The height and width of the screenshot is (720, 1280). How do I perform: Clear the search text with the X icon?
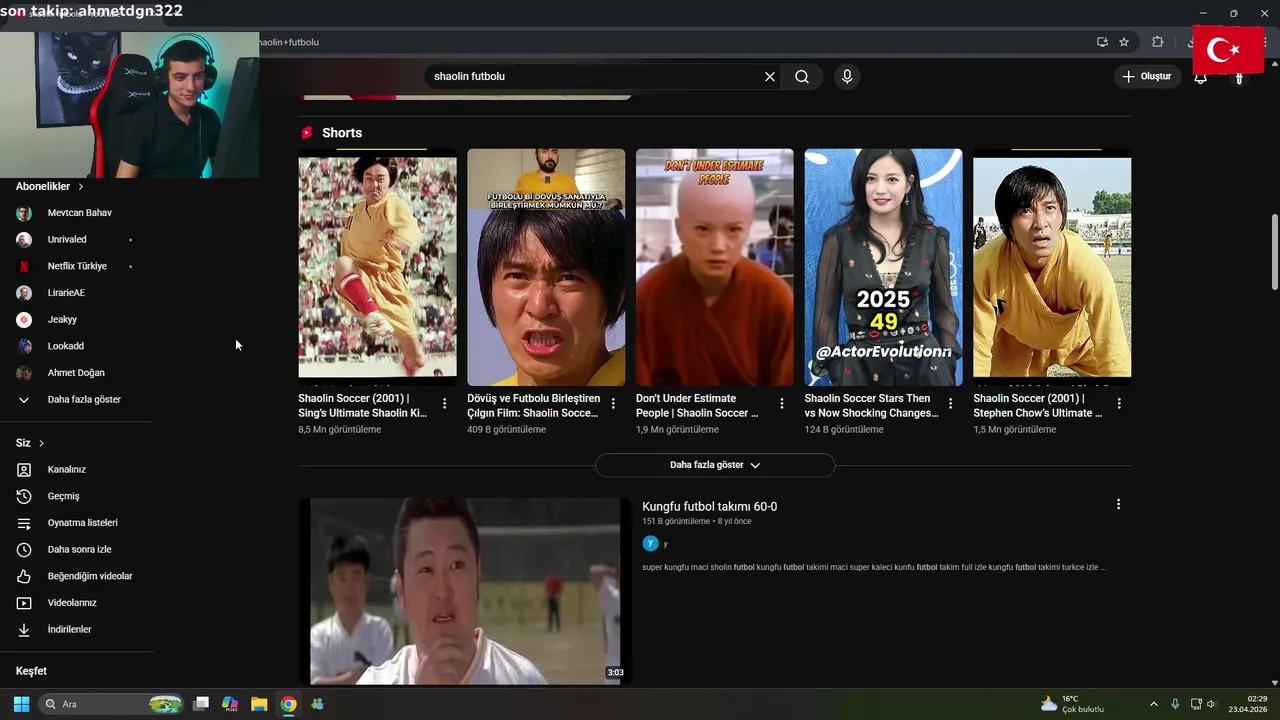[x=770, y=77]
